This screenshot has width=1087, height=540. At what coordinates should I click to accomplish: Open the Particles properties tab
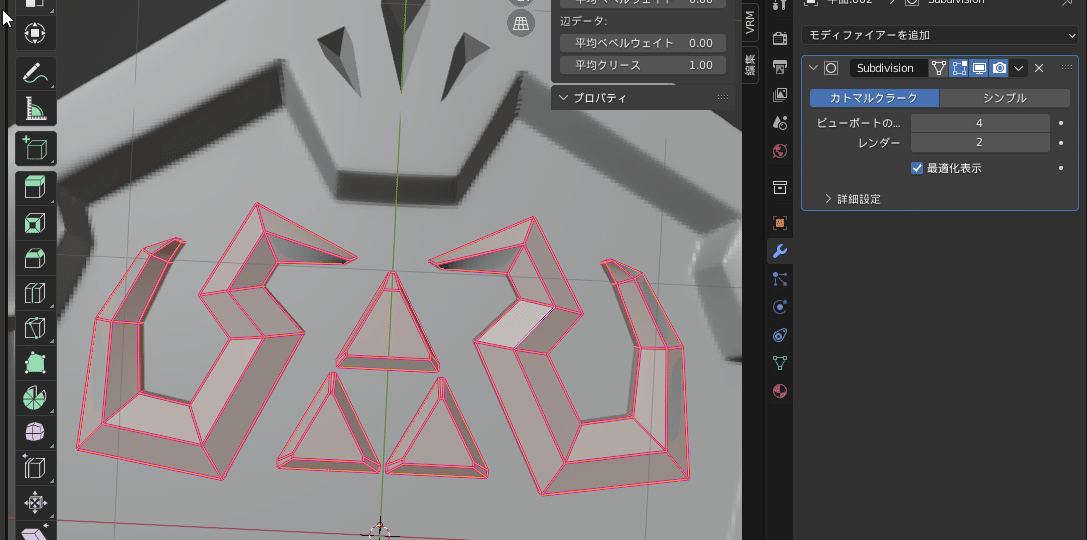click(780, 279)
